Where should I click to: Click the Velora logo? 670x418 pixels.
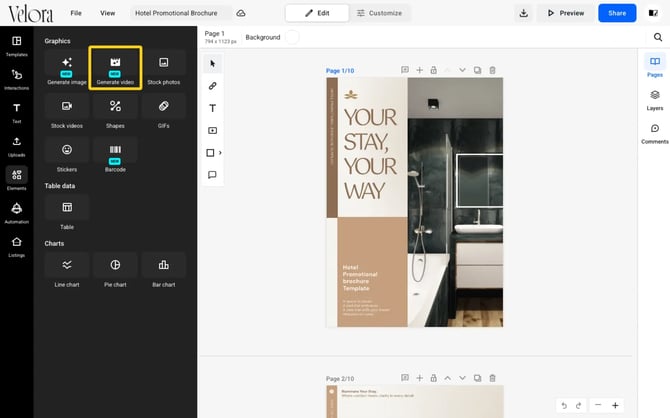pos(31,14)
